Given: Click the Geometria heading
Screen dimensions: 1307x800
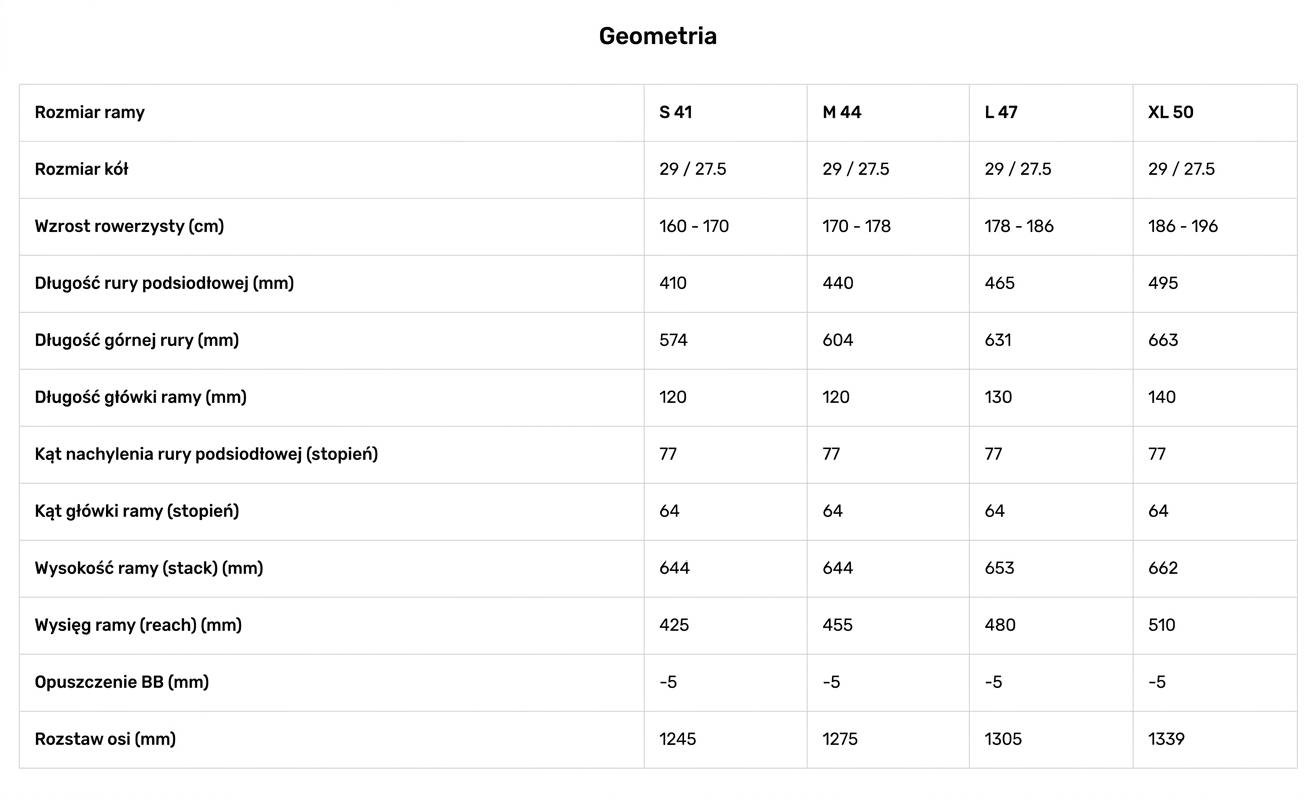Looking at the screenshot, I should coord(657,36).
